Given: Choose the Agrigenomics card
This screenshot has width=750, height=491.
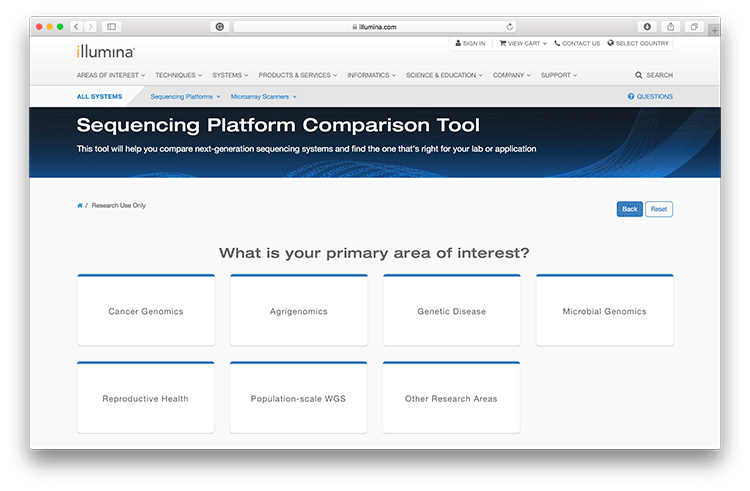Looking at the screenshot, I should (299, 310).
